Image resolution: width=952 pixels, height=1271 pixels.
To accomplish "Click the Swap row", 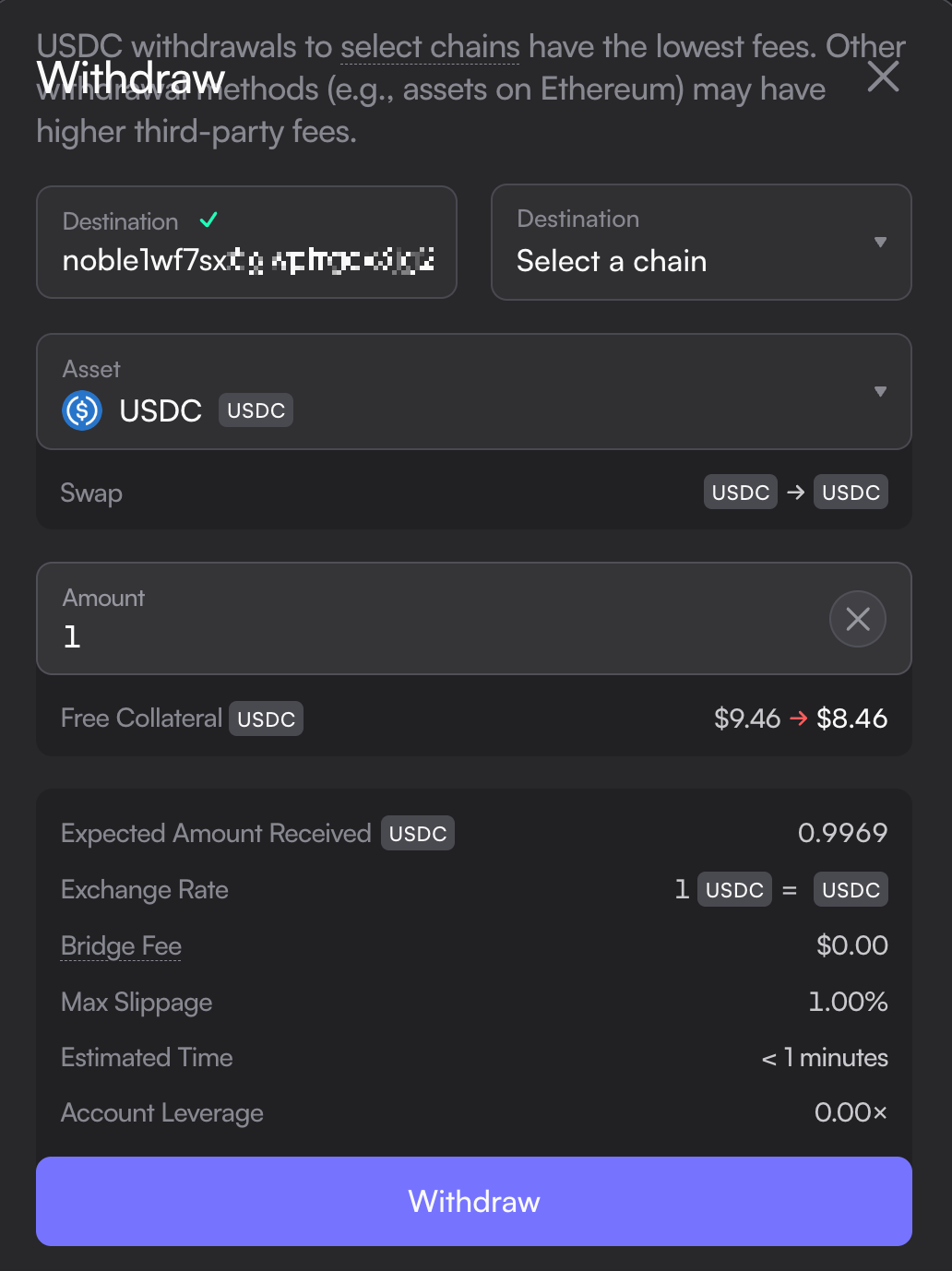I will pyautogui.click(x=474, y=493).
